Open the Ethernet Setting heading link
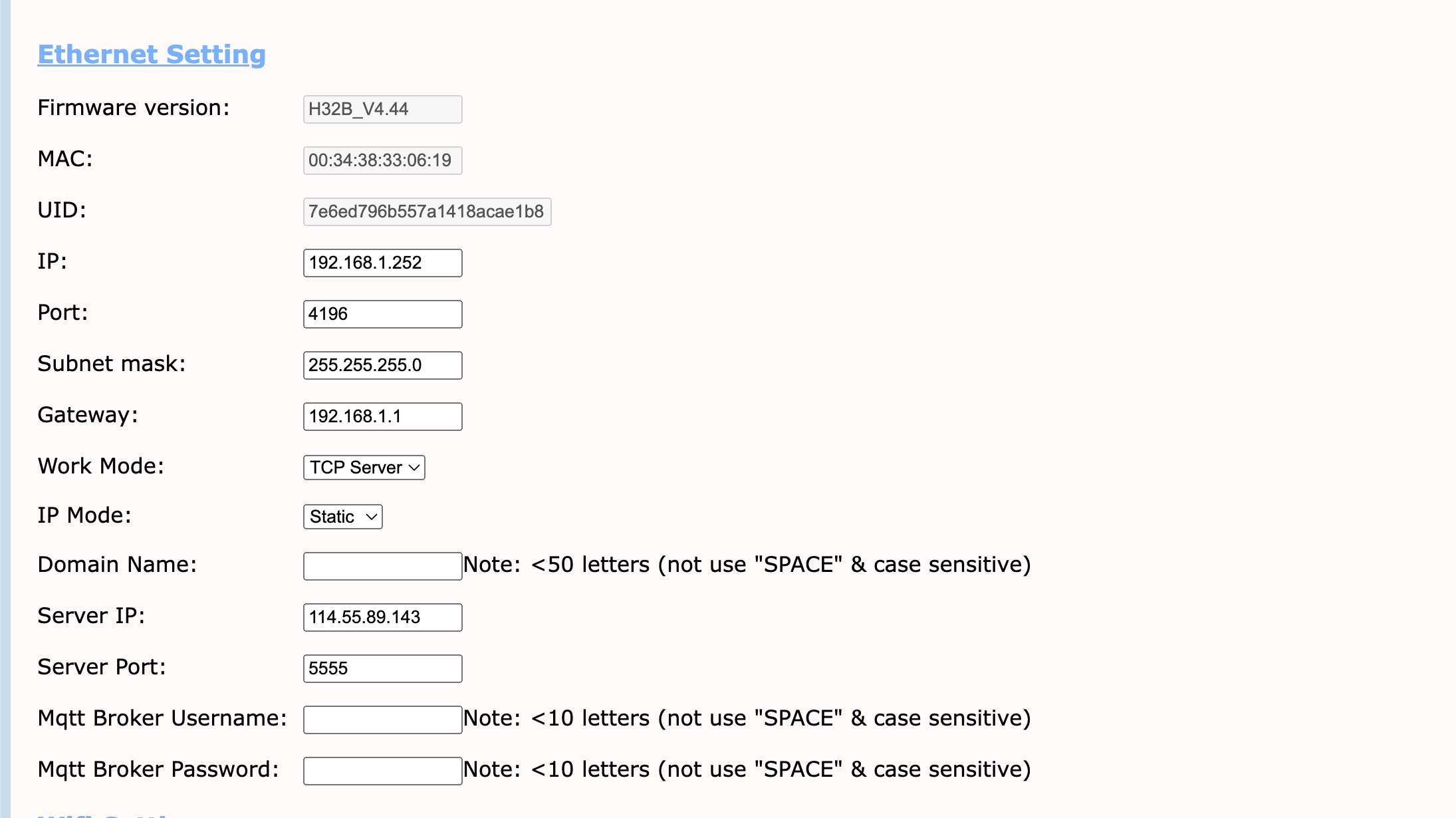 pyautogui.click(x=152, y=55)
